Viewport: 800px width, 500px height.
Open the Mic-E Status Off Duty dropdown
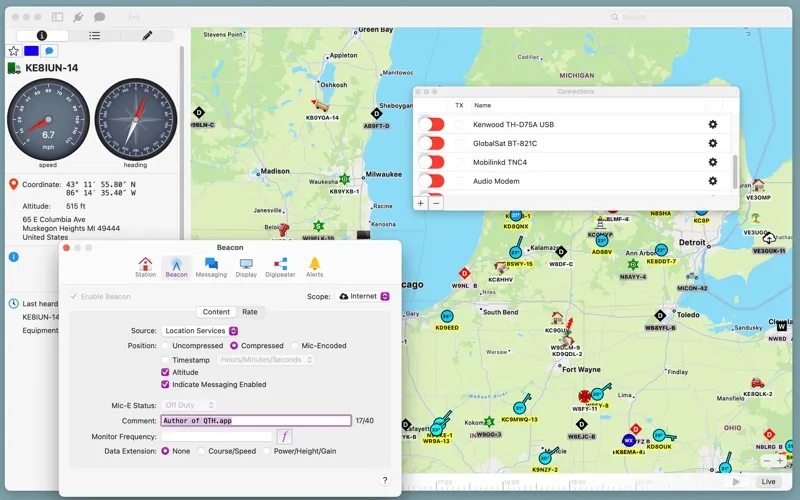coord(188,405)
